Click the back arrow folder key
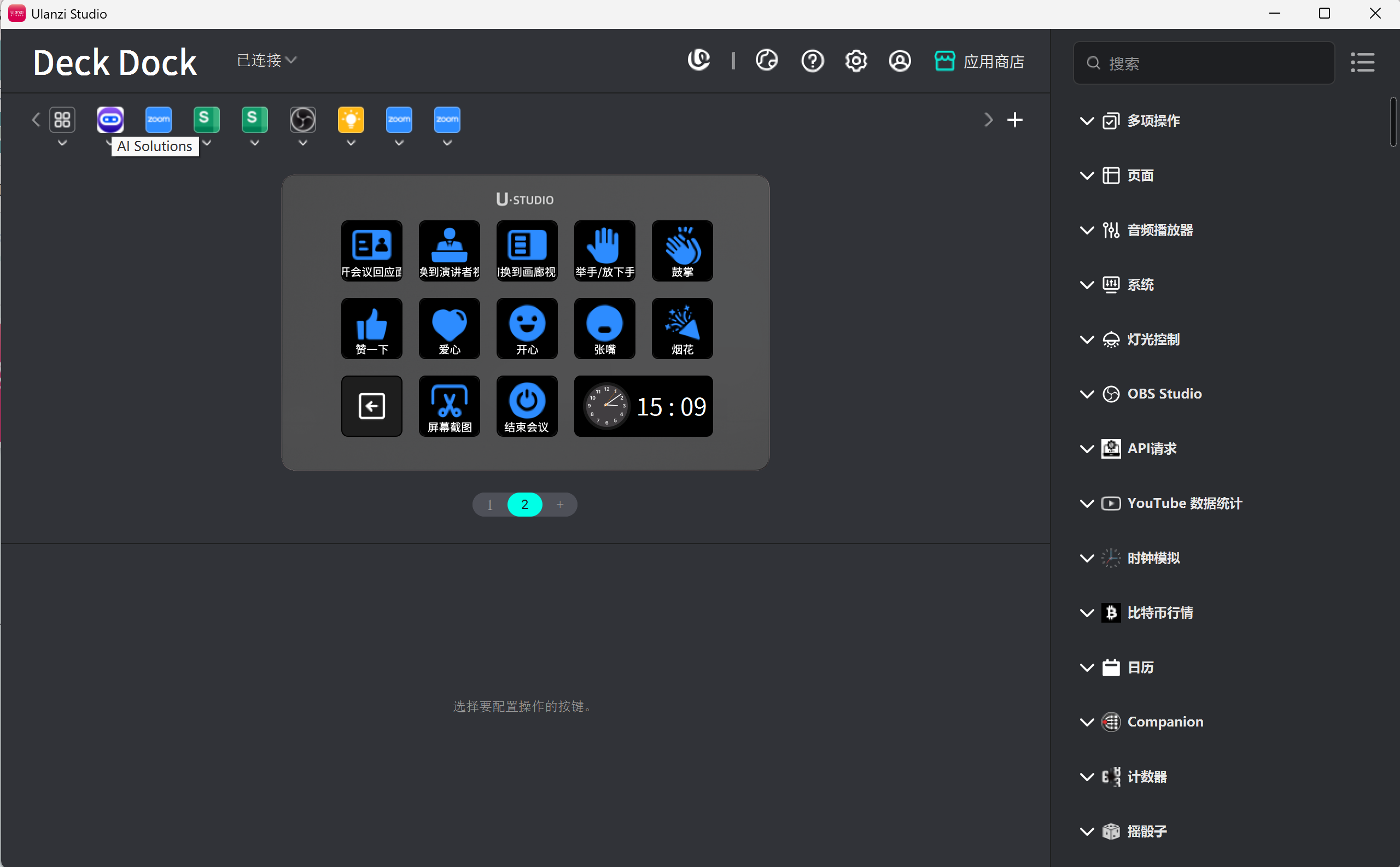 tap(372, 406)
